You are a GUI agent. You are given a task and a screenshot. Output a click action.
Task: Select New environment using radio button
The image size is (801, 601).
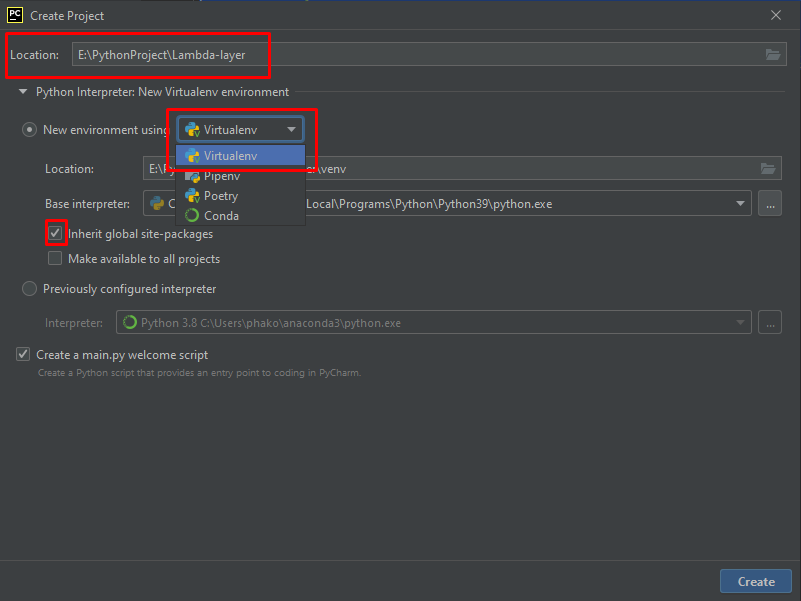(29, 130)
